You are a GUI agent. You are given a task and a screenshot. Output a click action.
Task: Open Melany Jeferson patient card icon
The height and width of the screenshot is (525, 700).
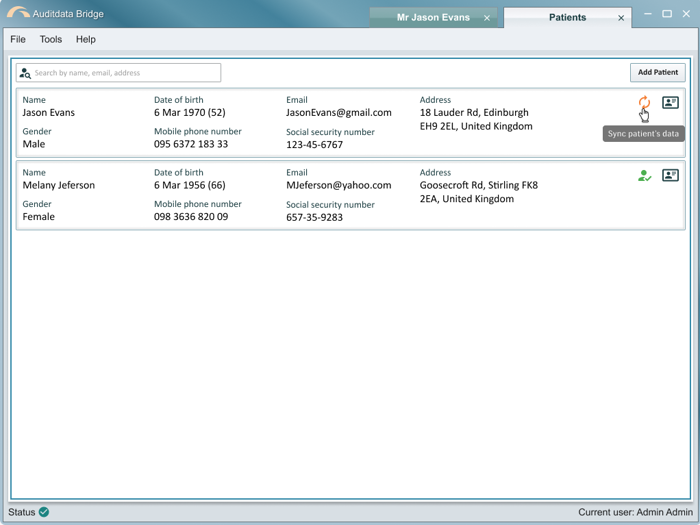tap(670, 175)
